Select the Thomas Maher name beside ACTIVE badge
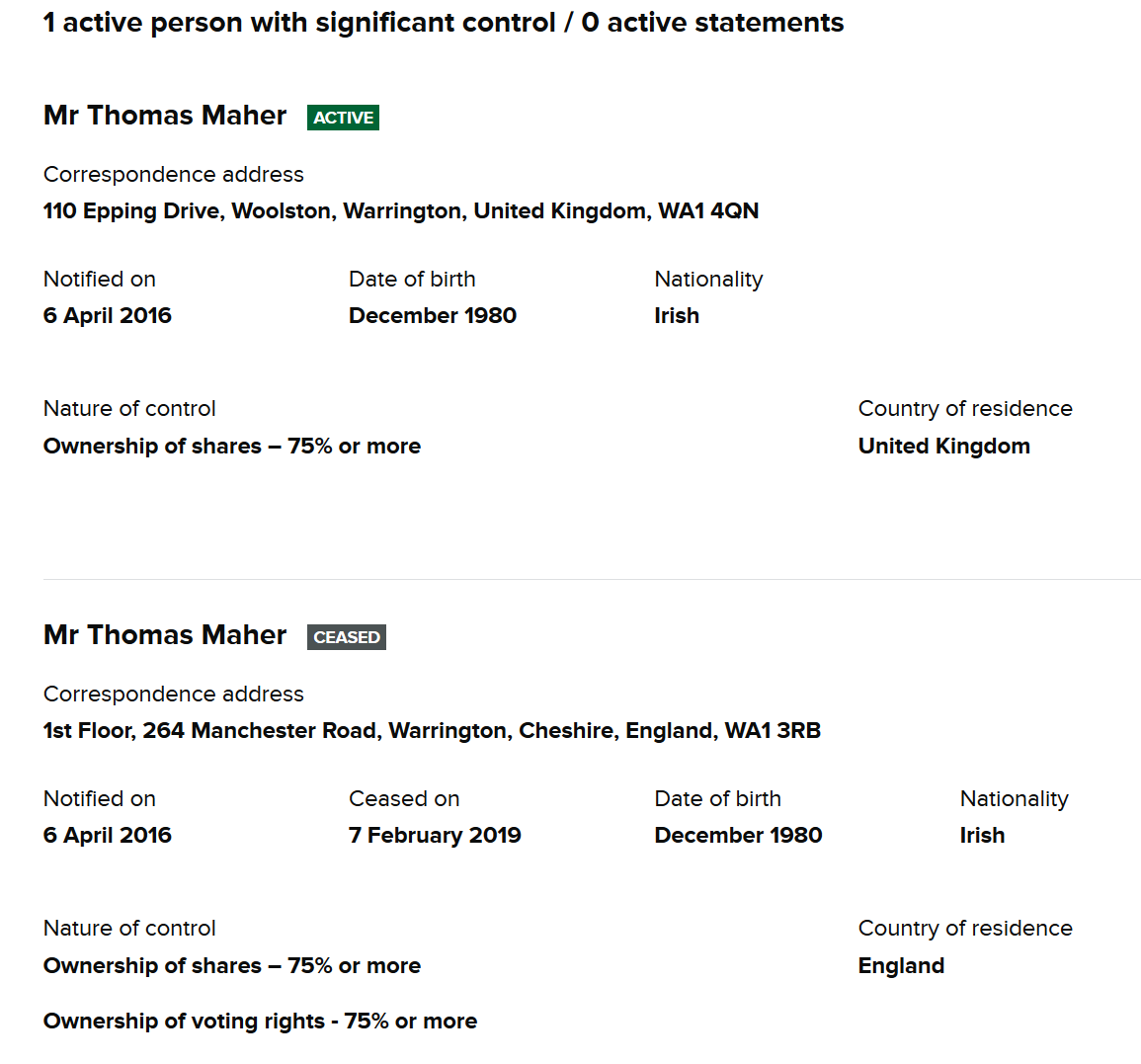 [x=165, y=116]
